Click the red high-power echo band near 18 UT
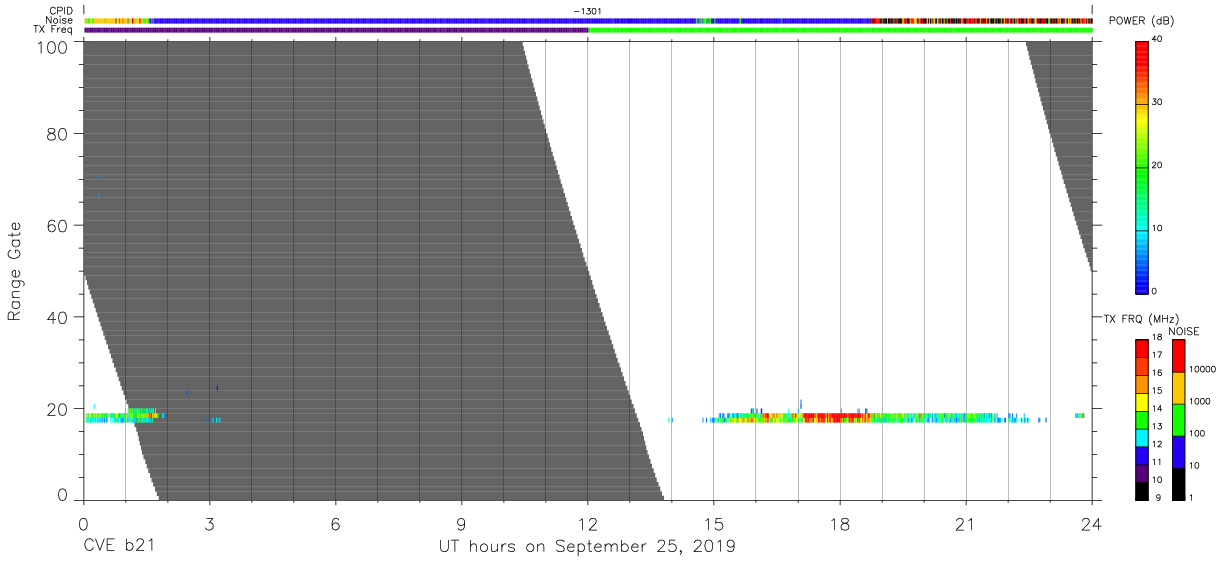This screenshot has height=567, width=1228. coord(835,416)
